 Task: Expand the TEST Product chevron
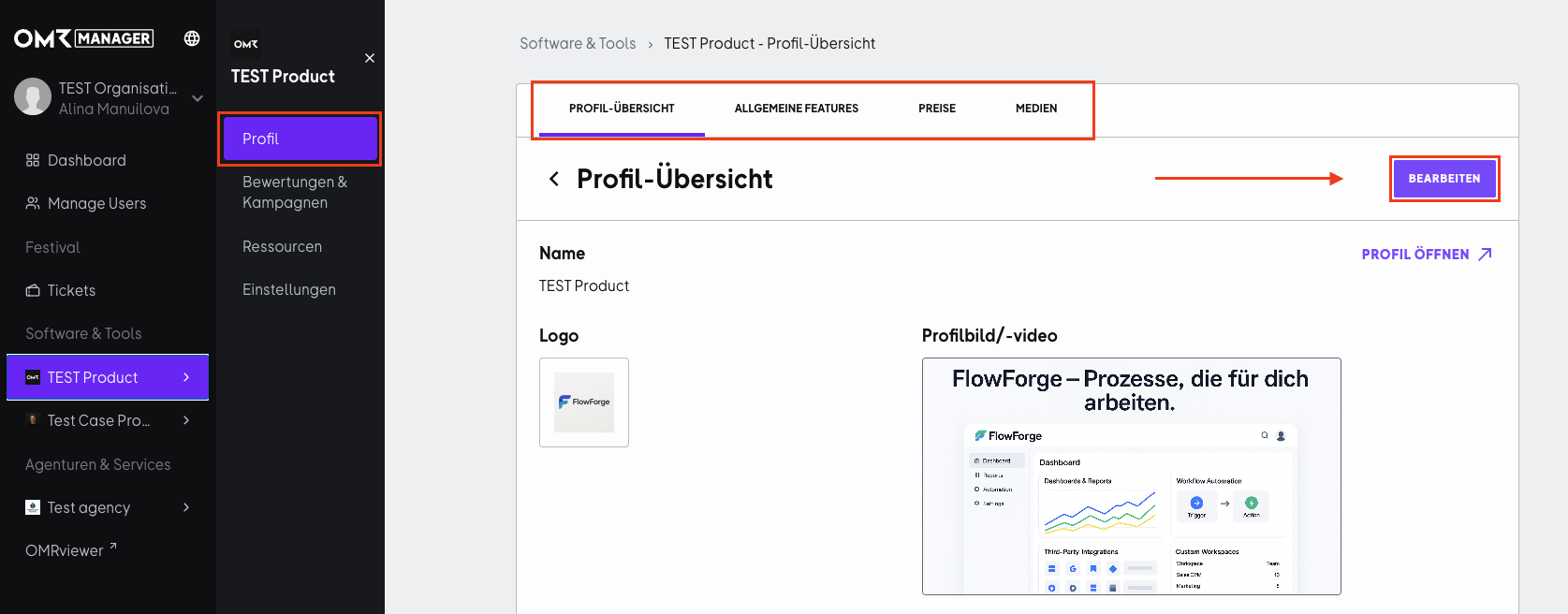point(186,377)
